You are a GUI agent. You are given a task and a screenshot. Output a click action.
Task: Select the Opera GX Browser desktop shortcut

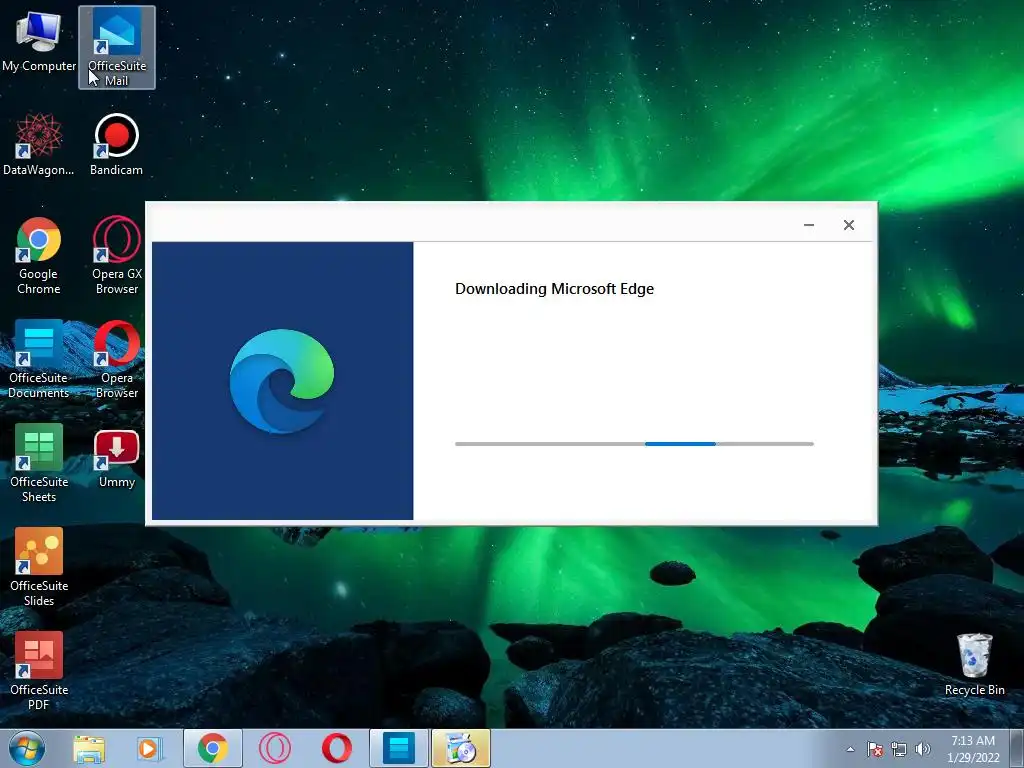tap(117, 255)
